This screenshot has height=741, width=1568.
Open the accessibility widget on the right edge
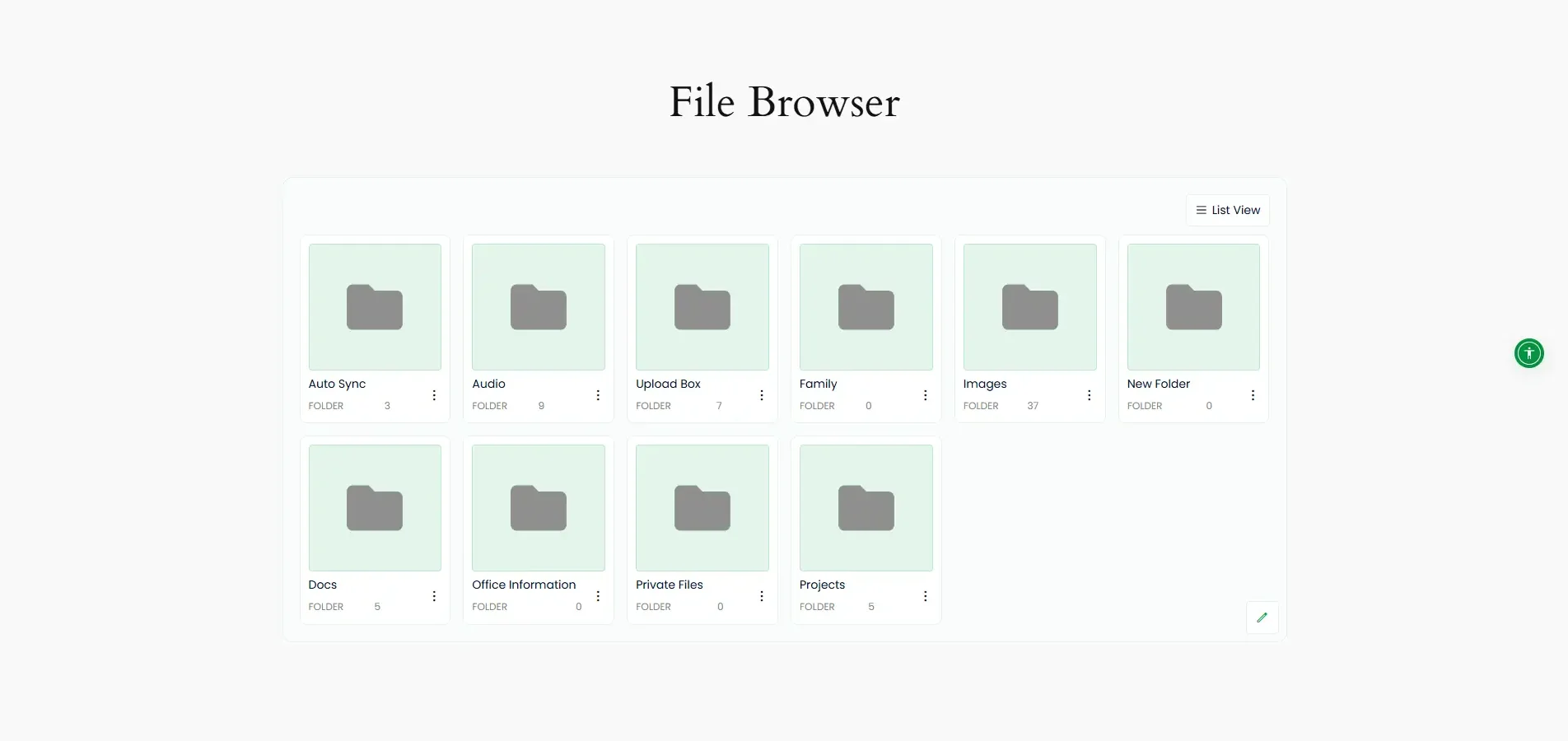click(x=1528, y=353)
